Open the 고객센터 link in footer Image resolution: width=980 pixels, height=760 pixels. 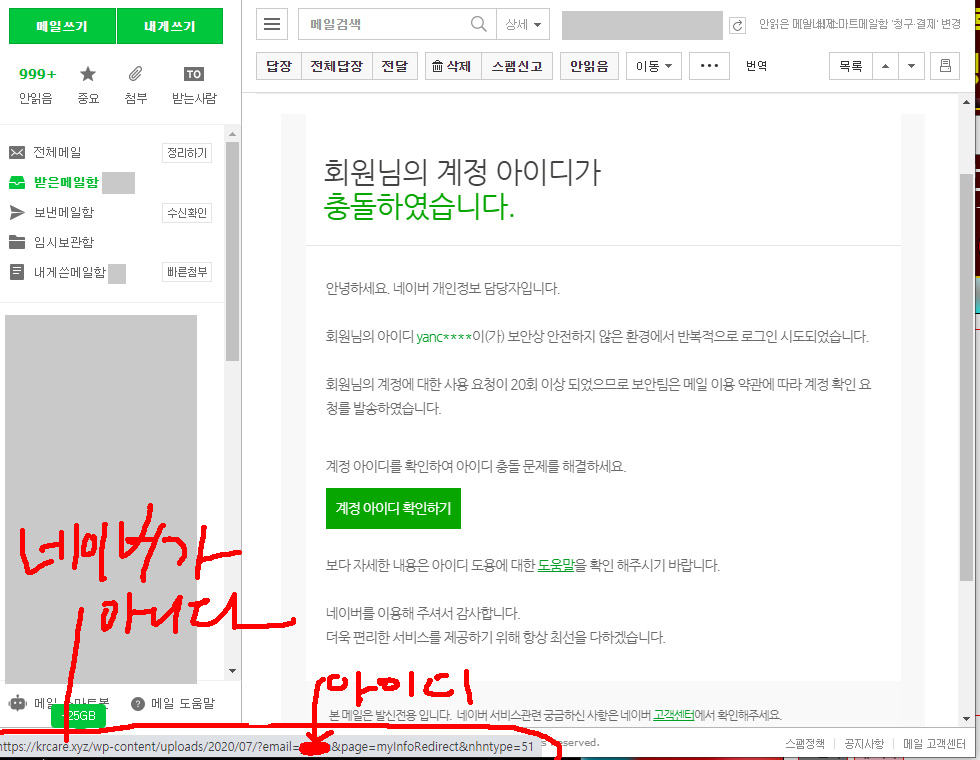pyautogui.click(x=673, y=714)
